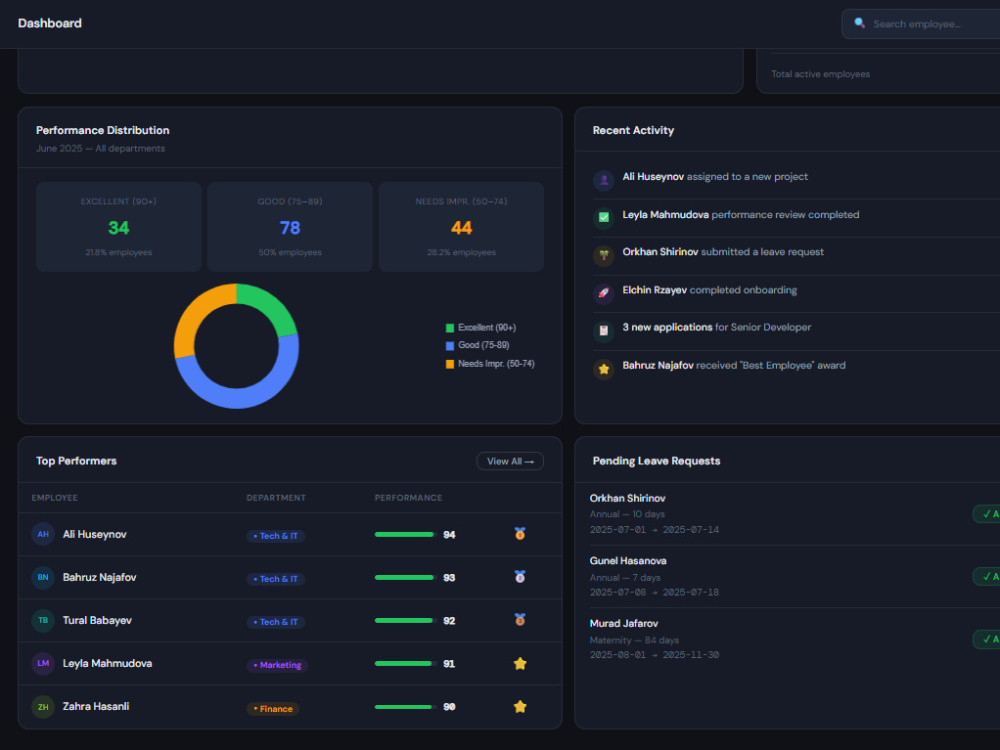Click Ali Huseynov's performance bar
The width and height of the screenshot is (1000, 750).
tap(406, 534)
